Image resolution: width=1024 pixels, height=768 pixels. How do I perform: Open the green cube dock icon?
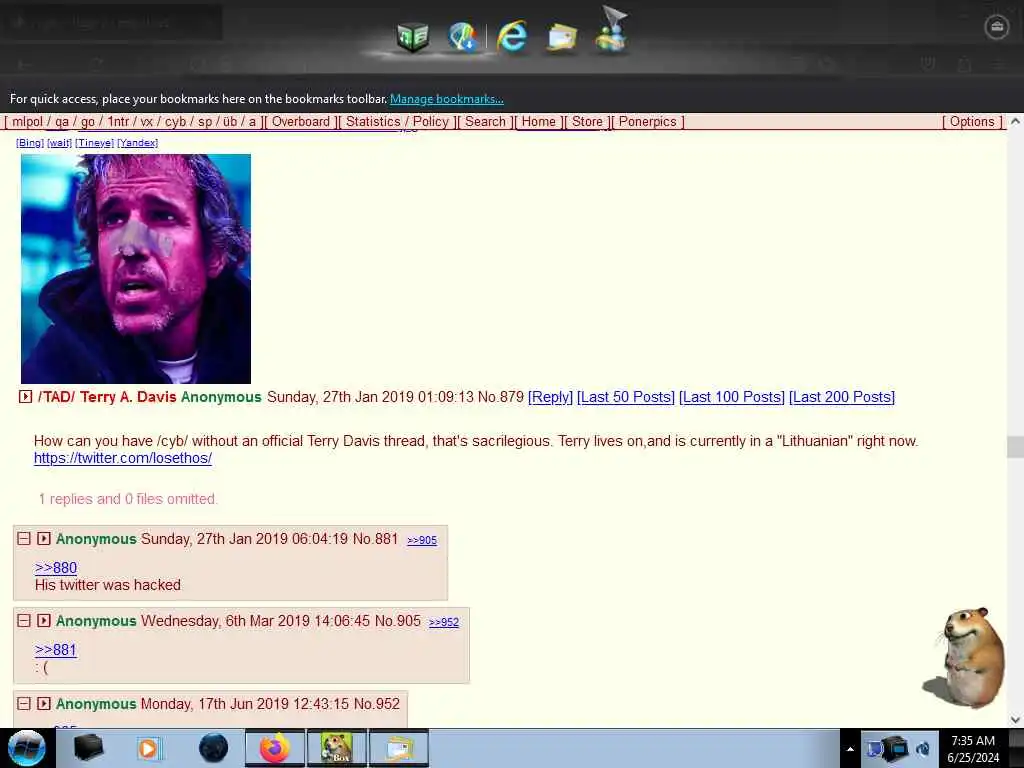tap(413, 37)
